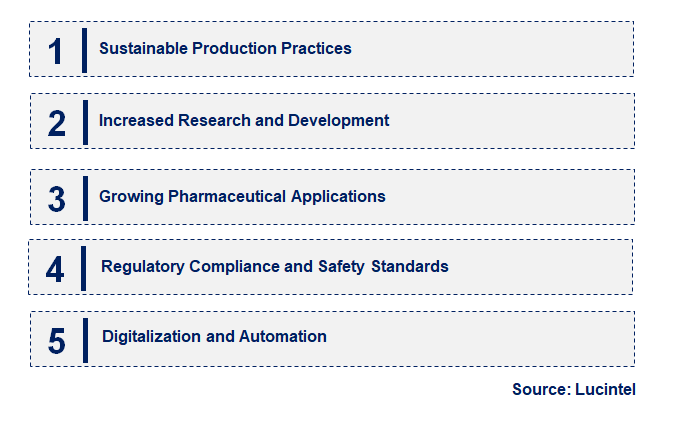Select Digitalization and Automation text

click(214, 337)
